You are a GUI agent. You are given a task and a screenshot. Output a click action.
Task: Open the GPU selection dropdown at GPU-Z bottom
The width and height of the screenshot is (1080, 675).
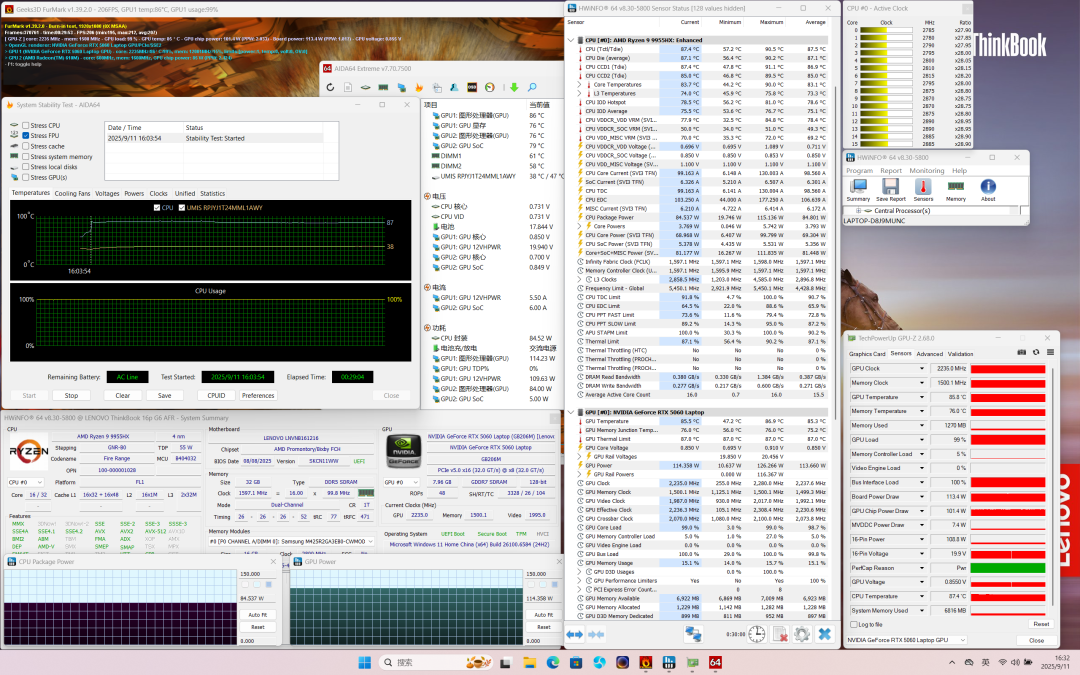[x=906, y=640]
